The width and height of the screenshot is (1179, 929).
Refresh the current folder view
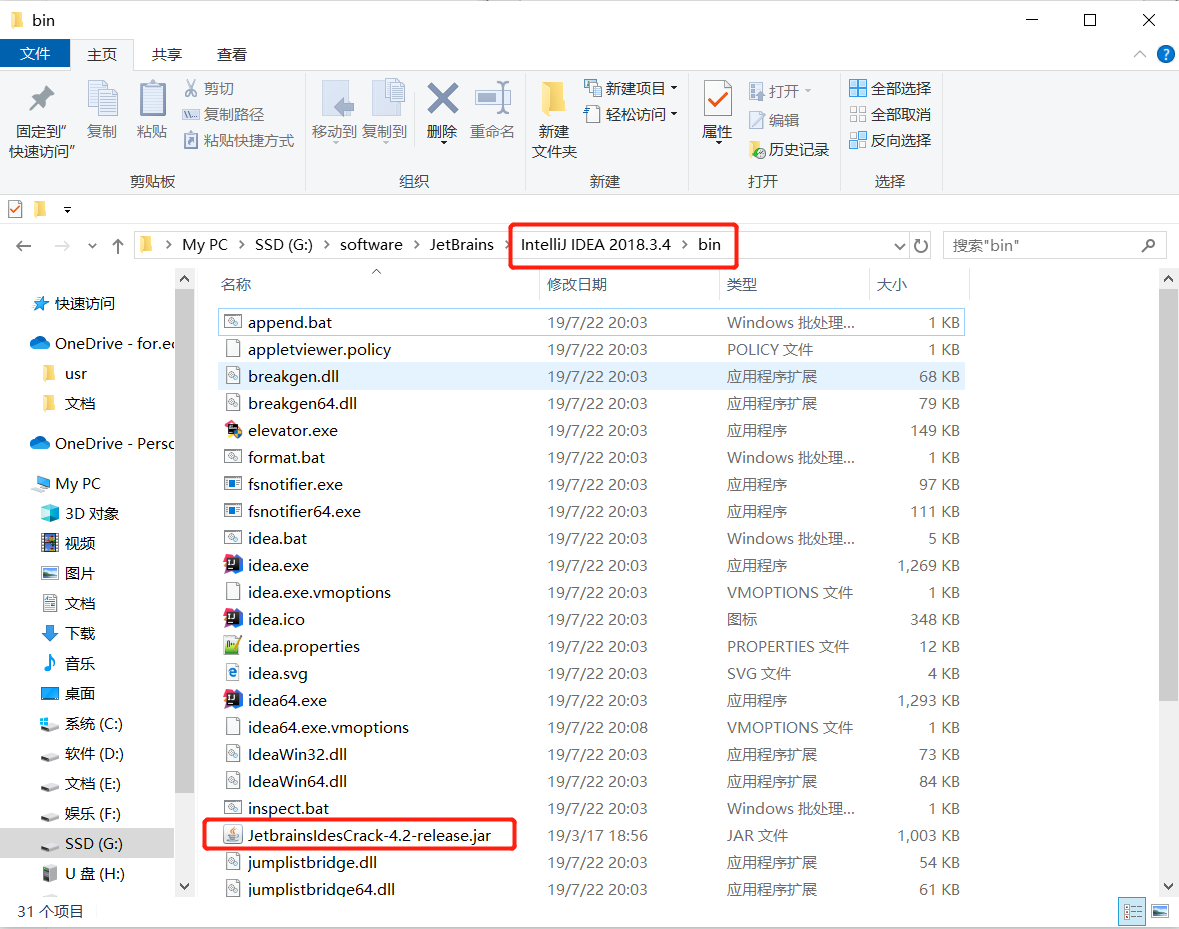(921, 246)
